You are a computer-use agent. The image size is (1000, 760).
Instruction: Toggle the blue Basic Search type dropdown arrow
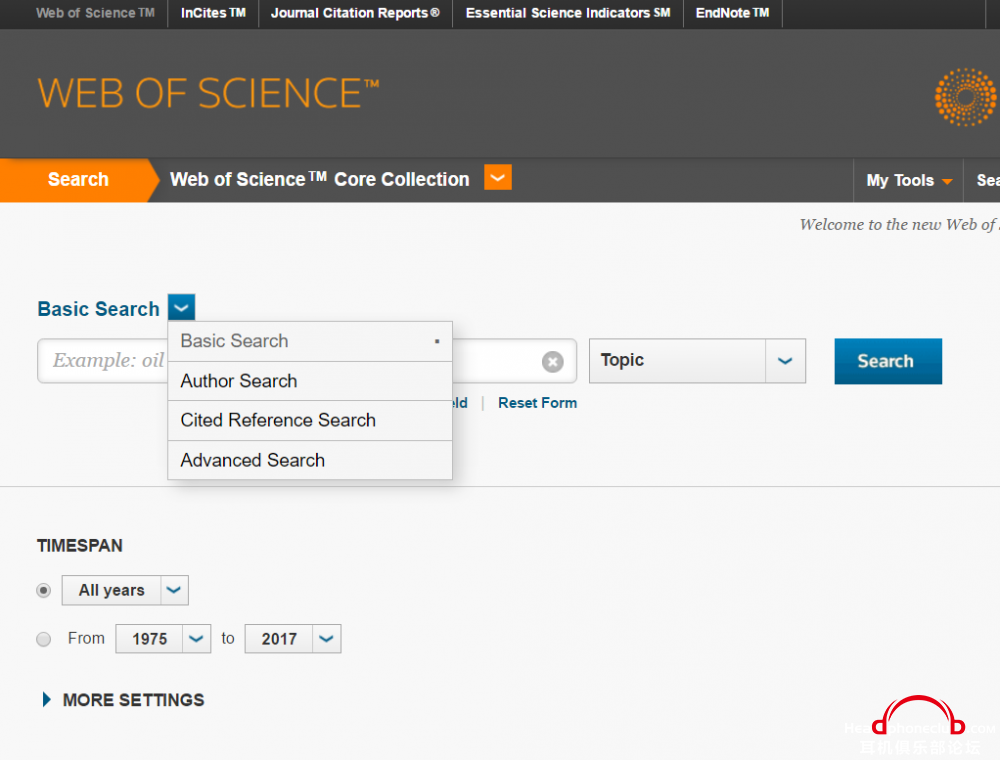(181, 308)
